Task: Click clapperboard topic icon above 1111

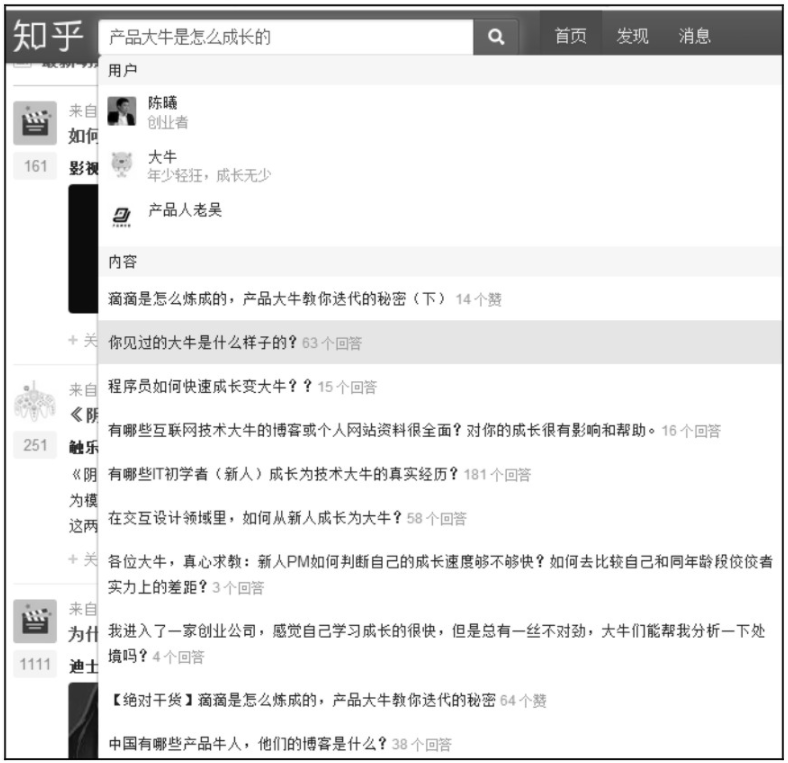Action: point(35,621)
